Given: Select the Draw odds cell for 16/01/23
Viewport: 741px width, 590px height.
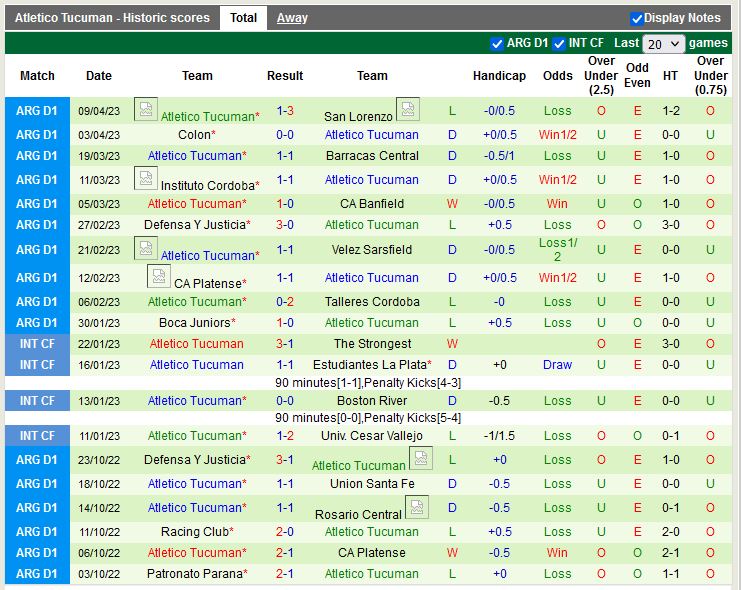Looking at the screenshot, I should pos(558,365).
